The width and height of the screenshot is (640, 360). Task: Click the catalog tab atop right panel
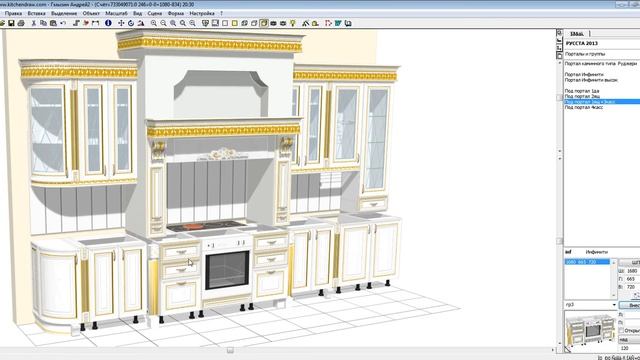(577, 33)
